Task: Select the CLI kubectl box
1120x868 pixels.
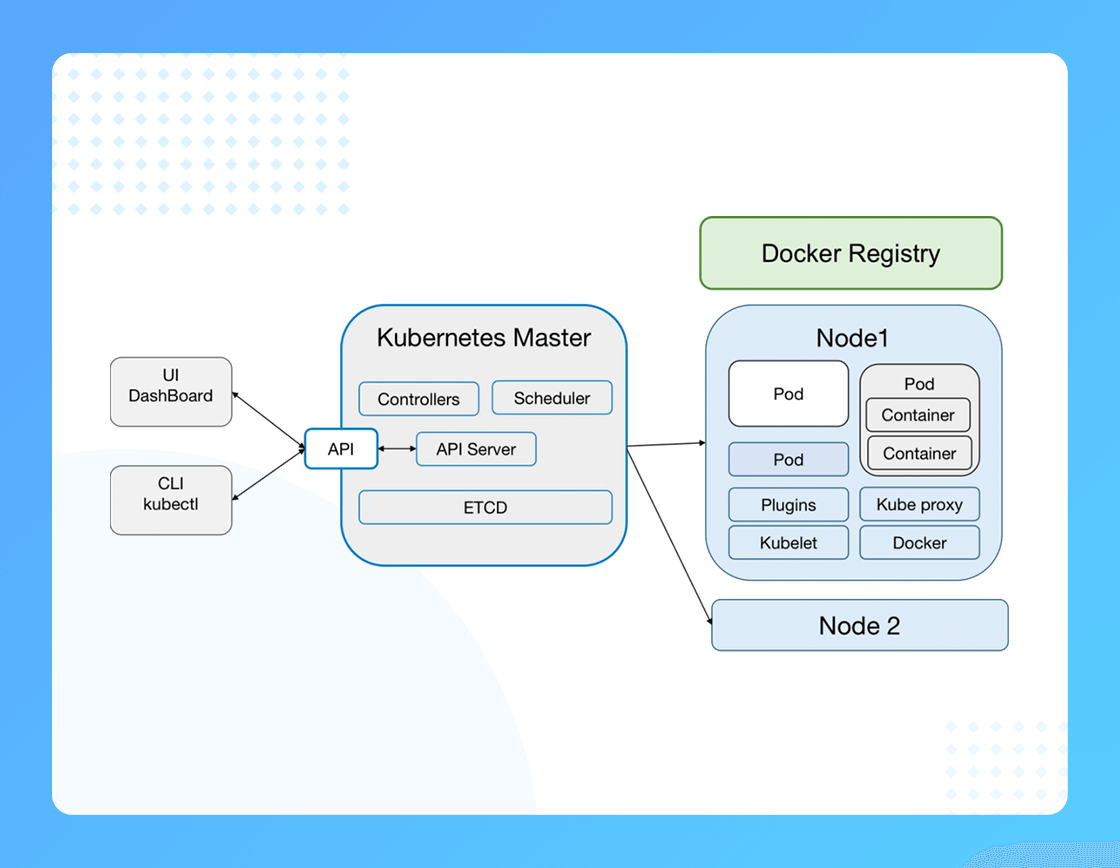Action: [171, 500]
